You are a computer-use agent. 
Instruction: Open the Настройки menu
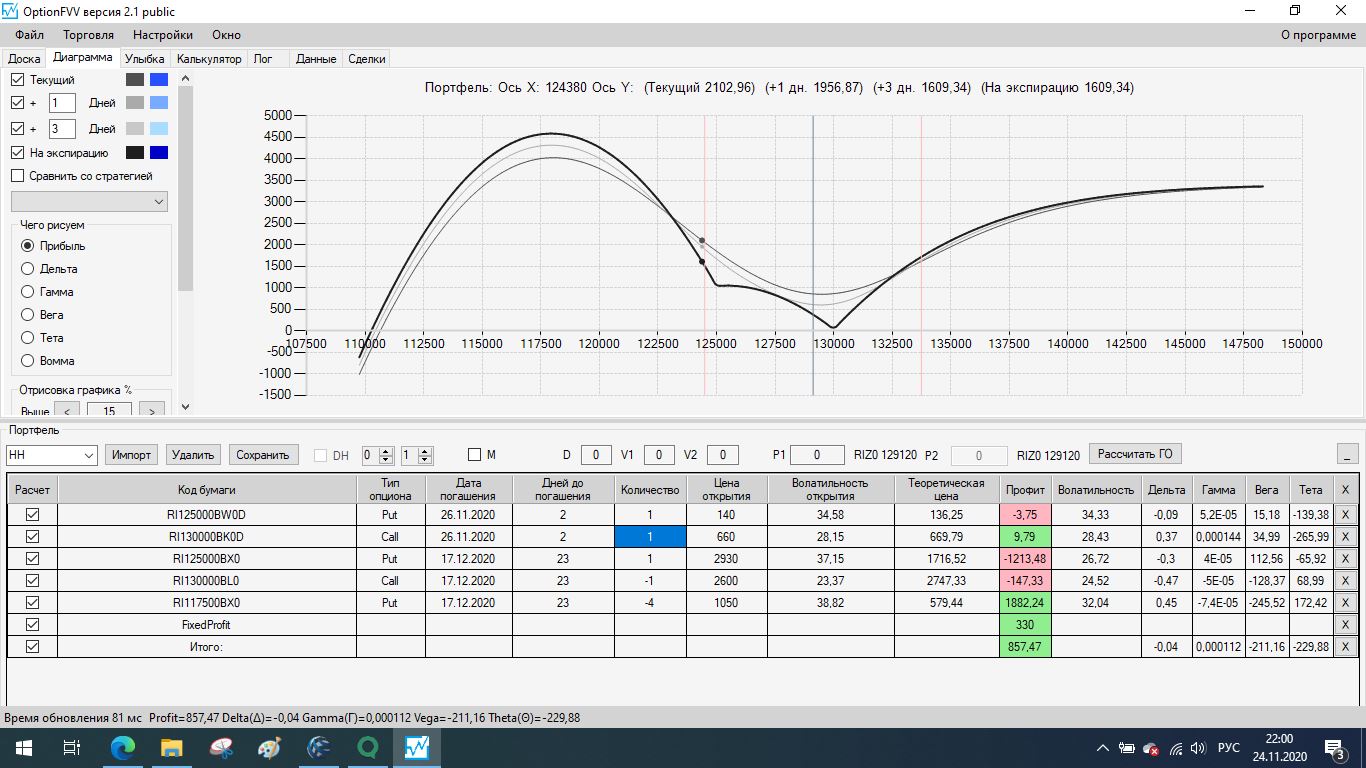tap(163, 35)
